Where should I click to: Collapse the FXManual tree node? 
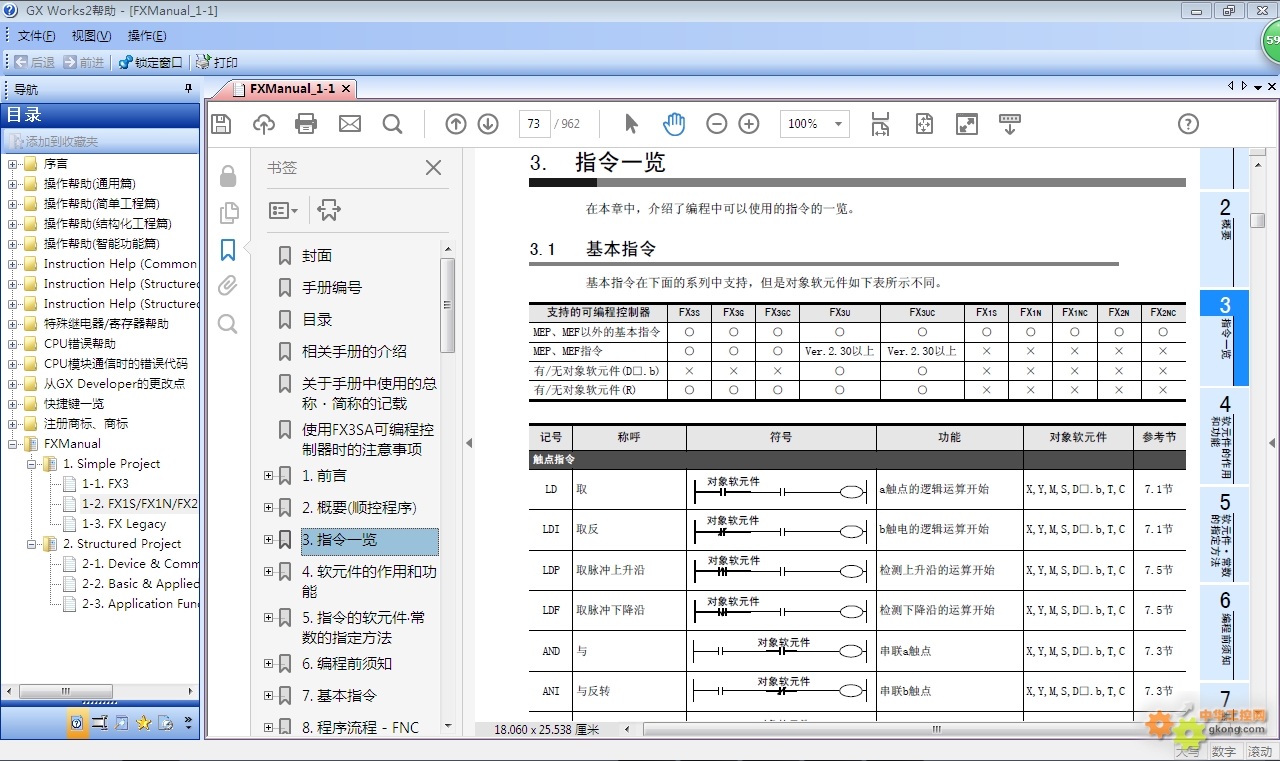pyautogui.click(x=13, y=444)
